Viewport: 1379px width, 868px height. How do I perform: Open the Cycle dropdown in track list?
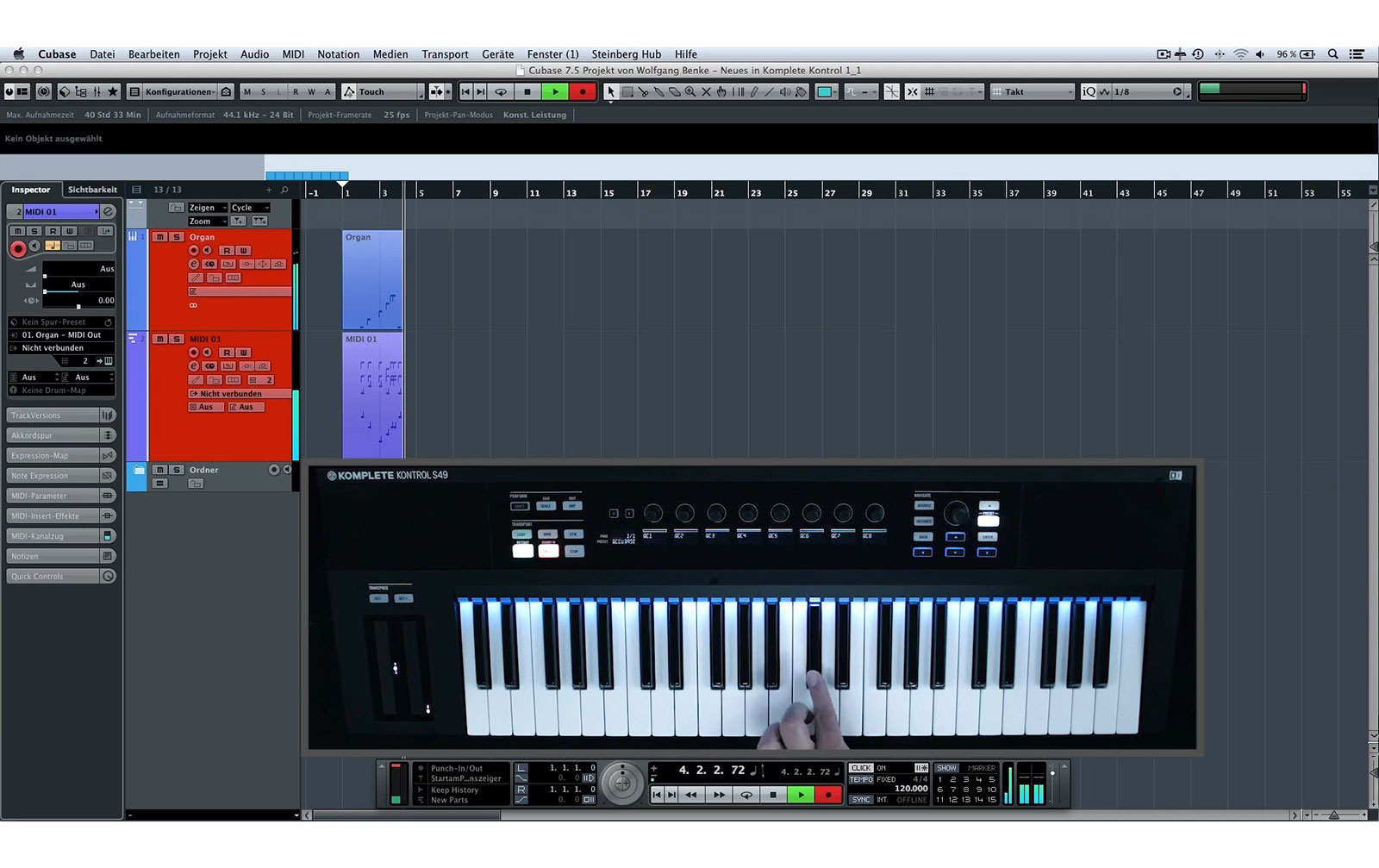(x=250, y=208)
